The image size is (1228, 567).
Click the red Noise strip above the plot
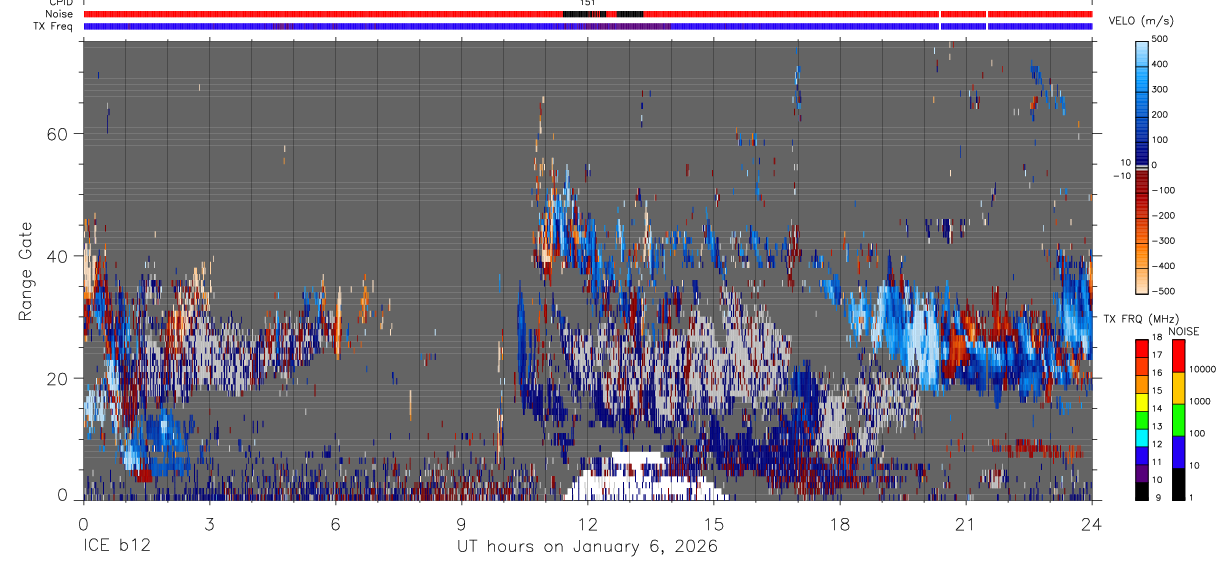pyautogui.click(x=587, y=14)
